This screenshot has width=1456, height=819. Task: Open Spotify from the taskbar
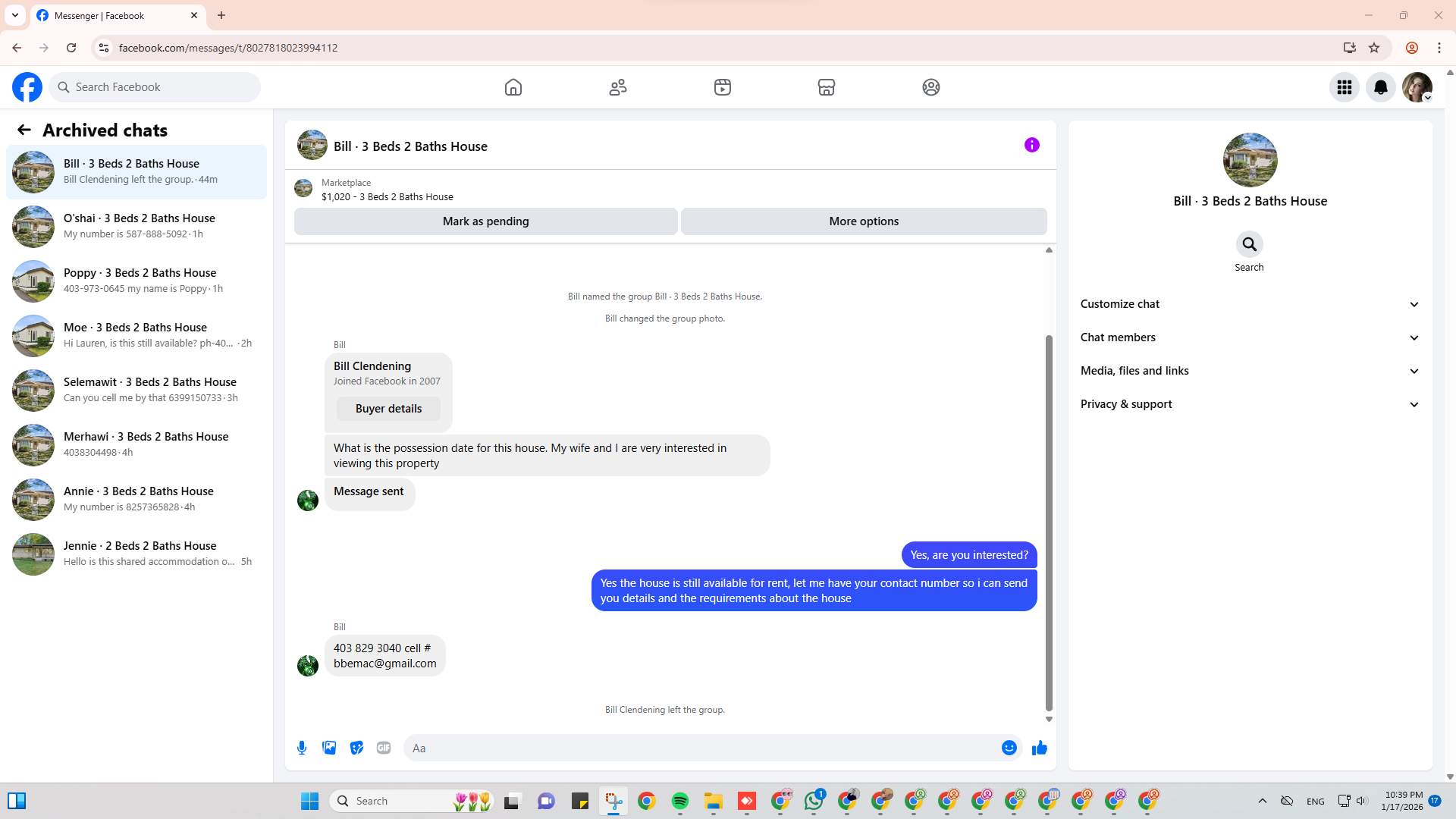click(x=679, y=801)
